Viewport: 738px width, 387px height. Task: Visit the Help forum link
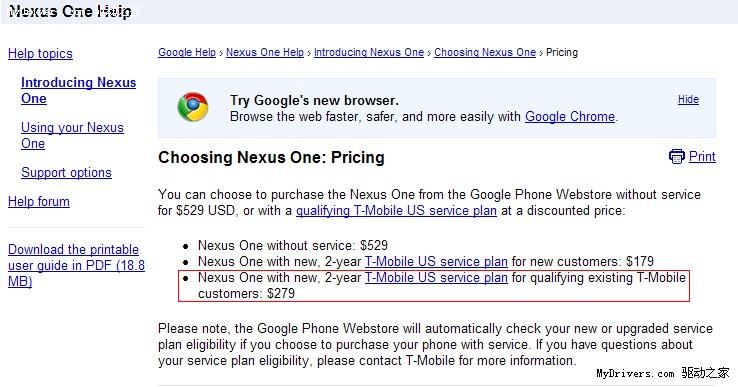tap(39, 202)
